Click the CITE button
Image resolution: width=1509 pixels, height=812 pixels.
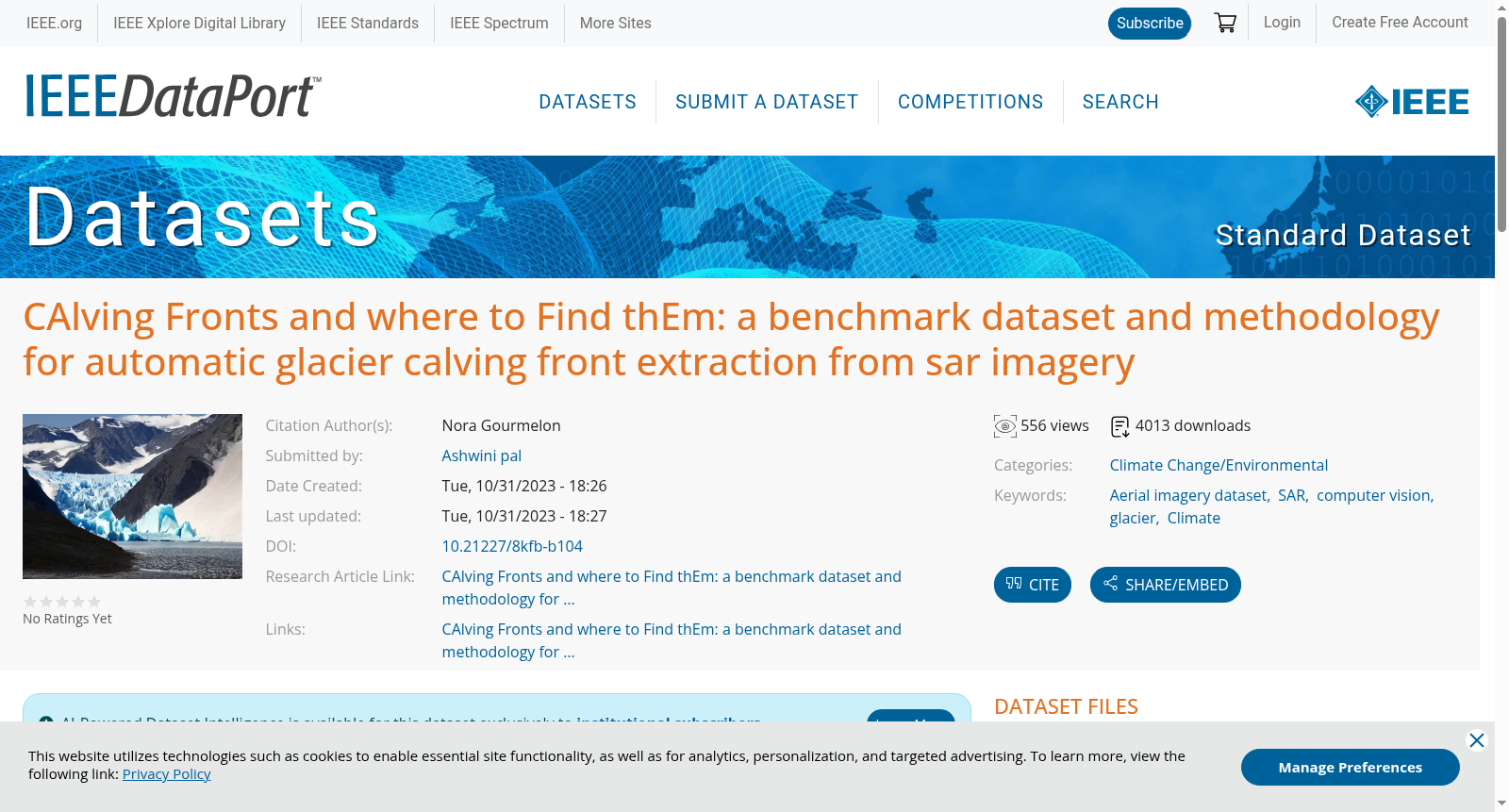click(1033, 585)
